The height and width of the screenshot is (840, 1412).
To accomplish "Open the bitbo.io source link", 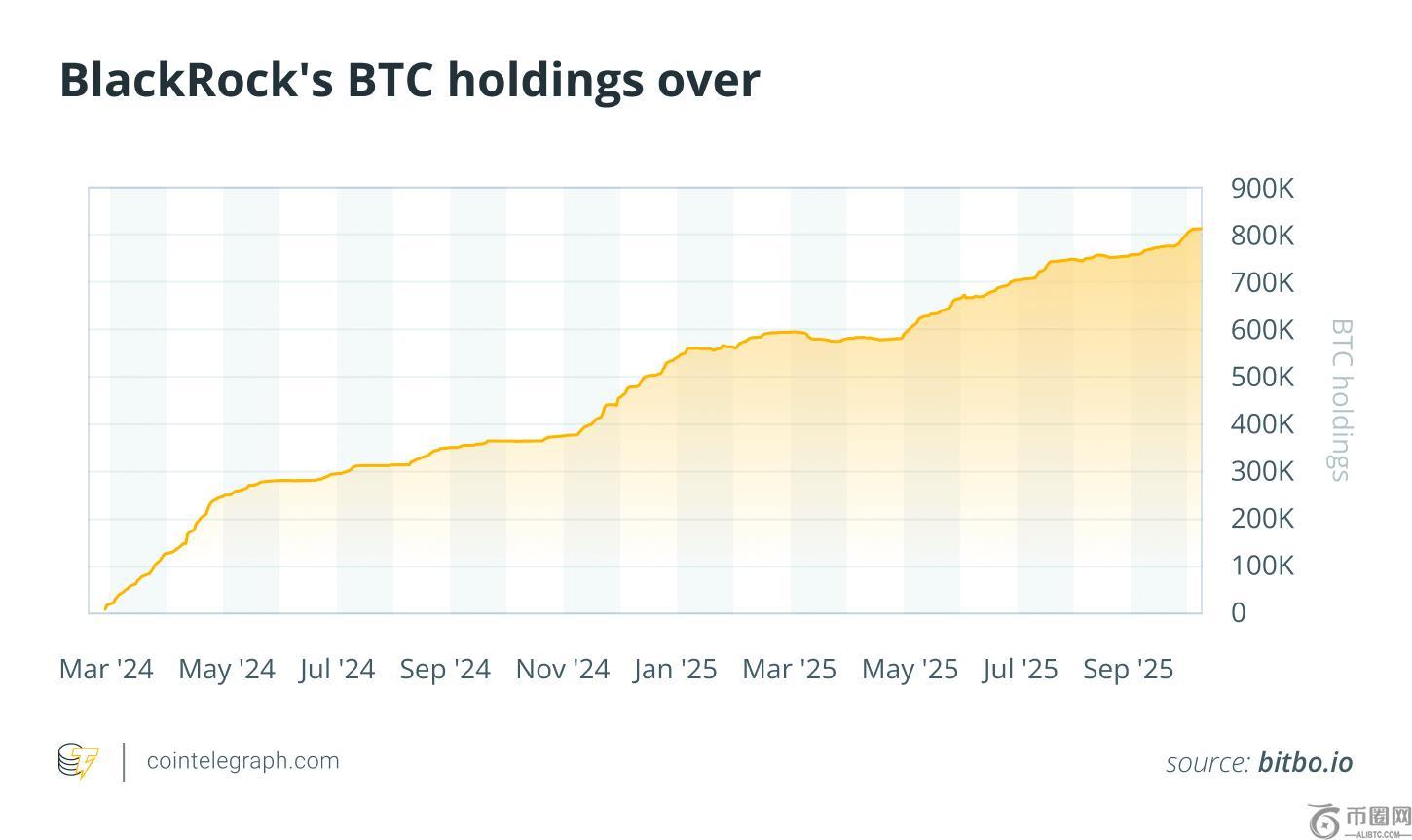I will (1305, 763).
